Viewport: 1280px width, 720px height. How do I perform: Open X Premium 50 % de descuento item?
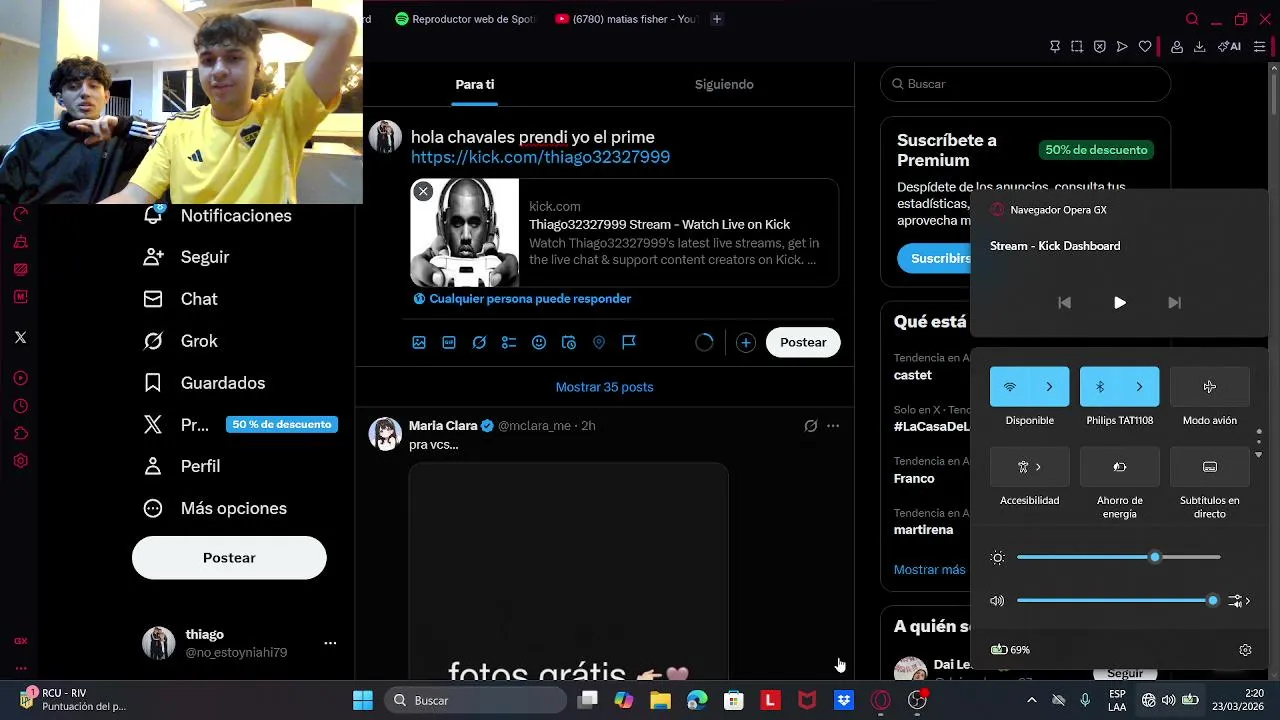pos(239,425)
